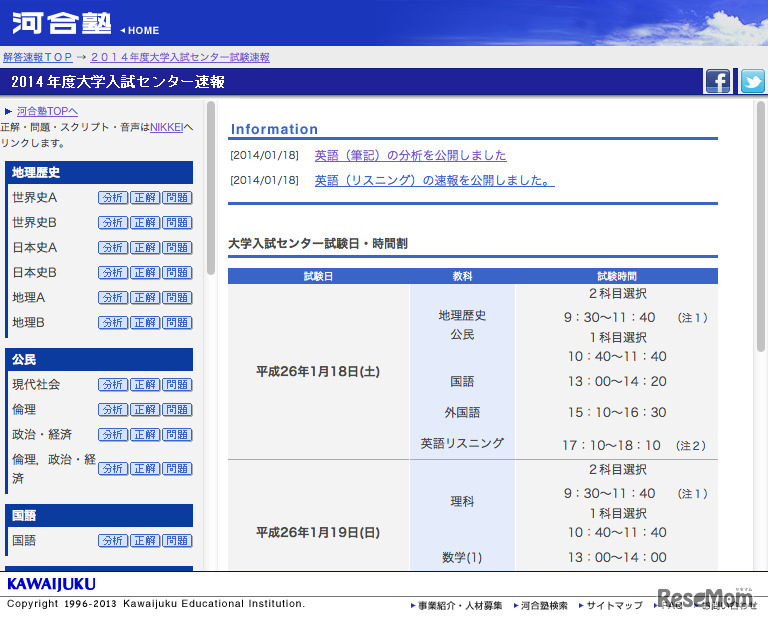Click 正解 button for 地理B

click(x=145, y=322)
